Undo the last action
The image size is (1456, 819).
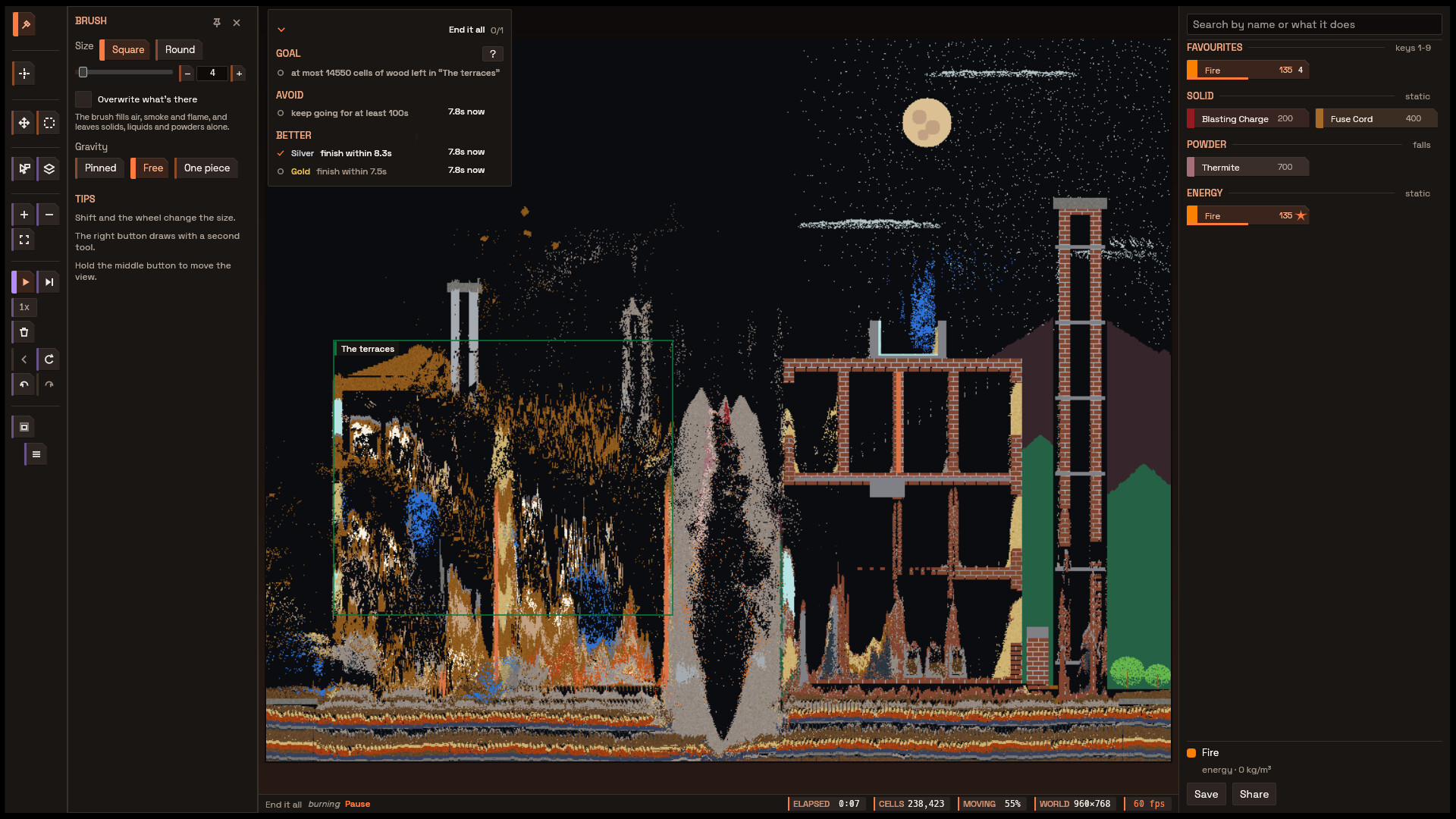point(24,384)
